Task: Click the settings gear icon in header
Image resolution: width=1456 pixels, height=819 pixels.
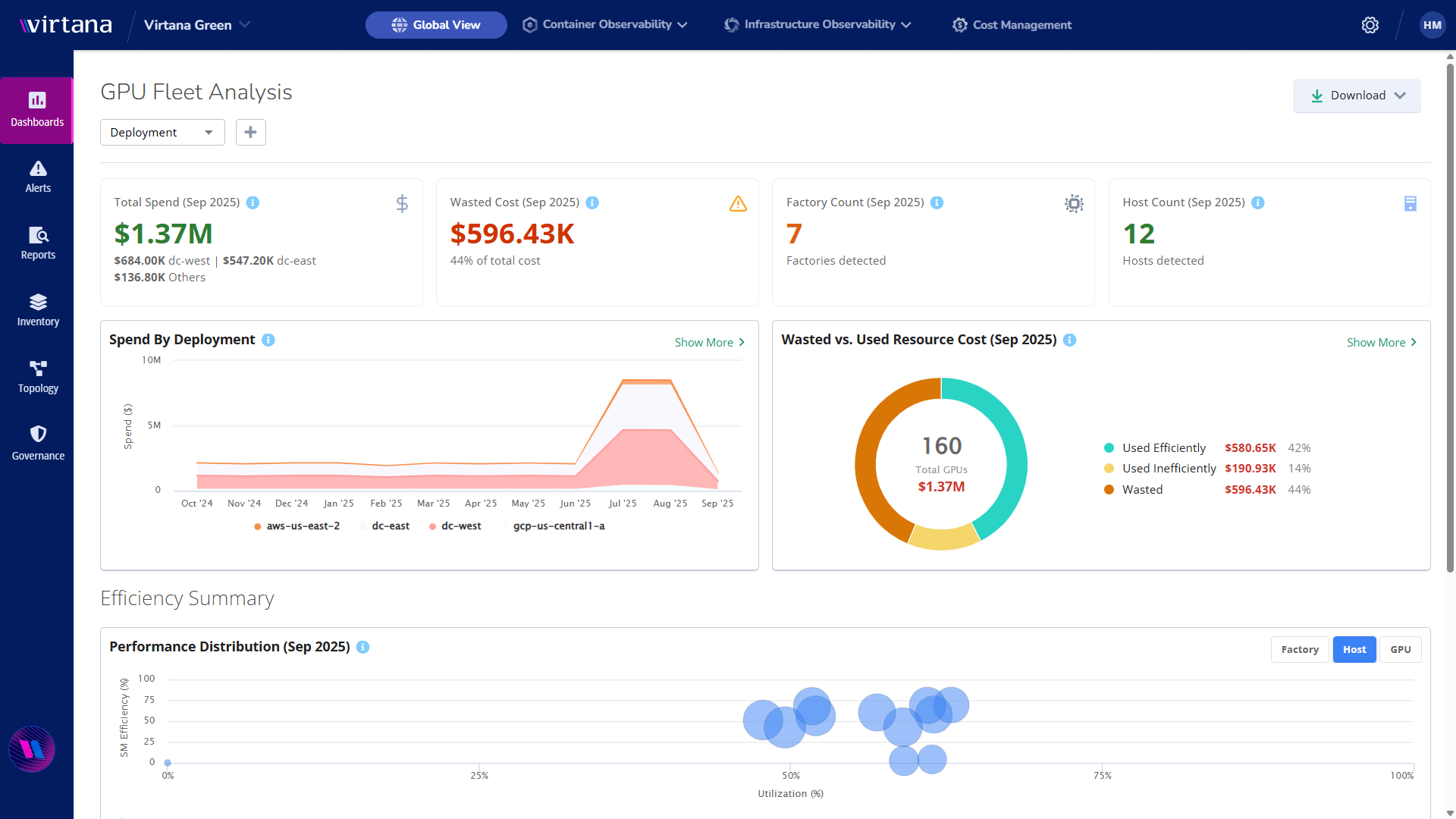Action: tap(1370, 25)
